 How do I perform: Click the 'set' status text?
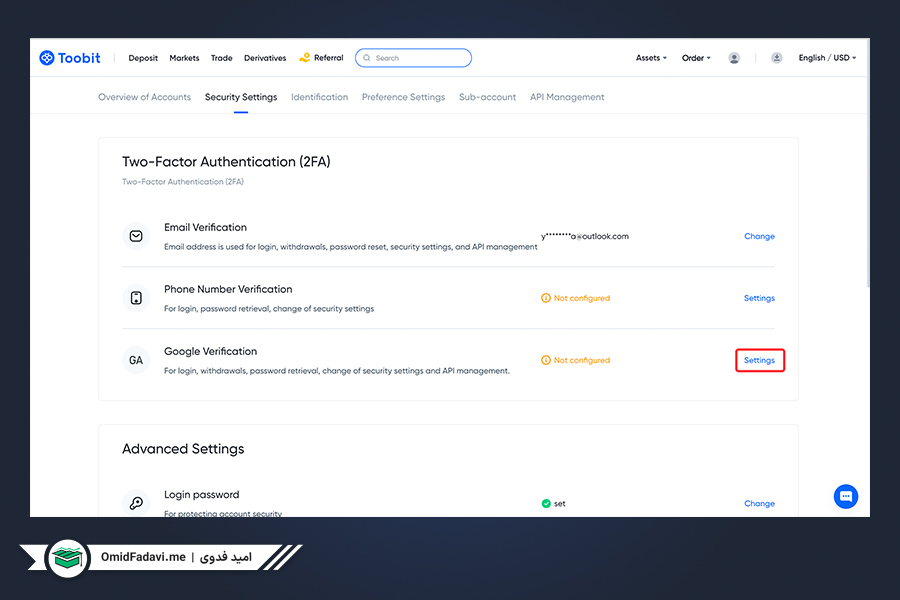(x=560, y=504)
